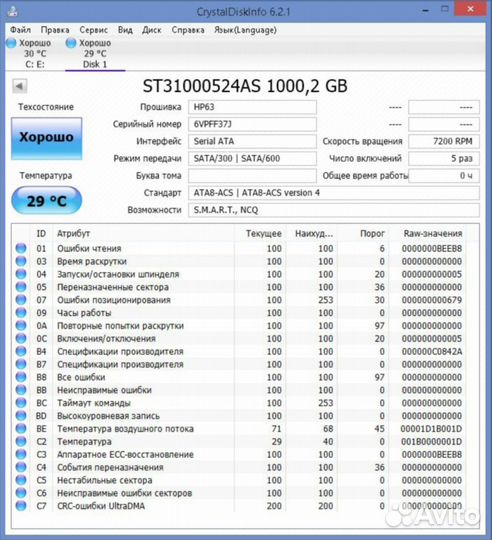Select the Ошибки чтения attribute text
Image resolution: width=492 pixels, height=540 pixels.
89,248
